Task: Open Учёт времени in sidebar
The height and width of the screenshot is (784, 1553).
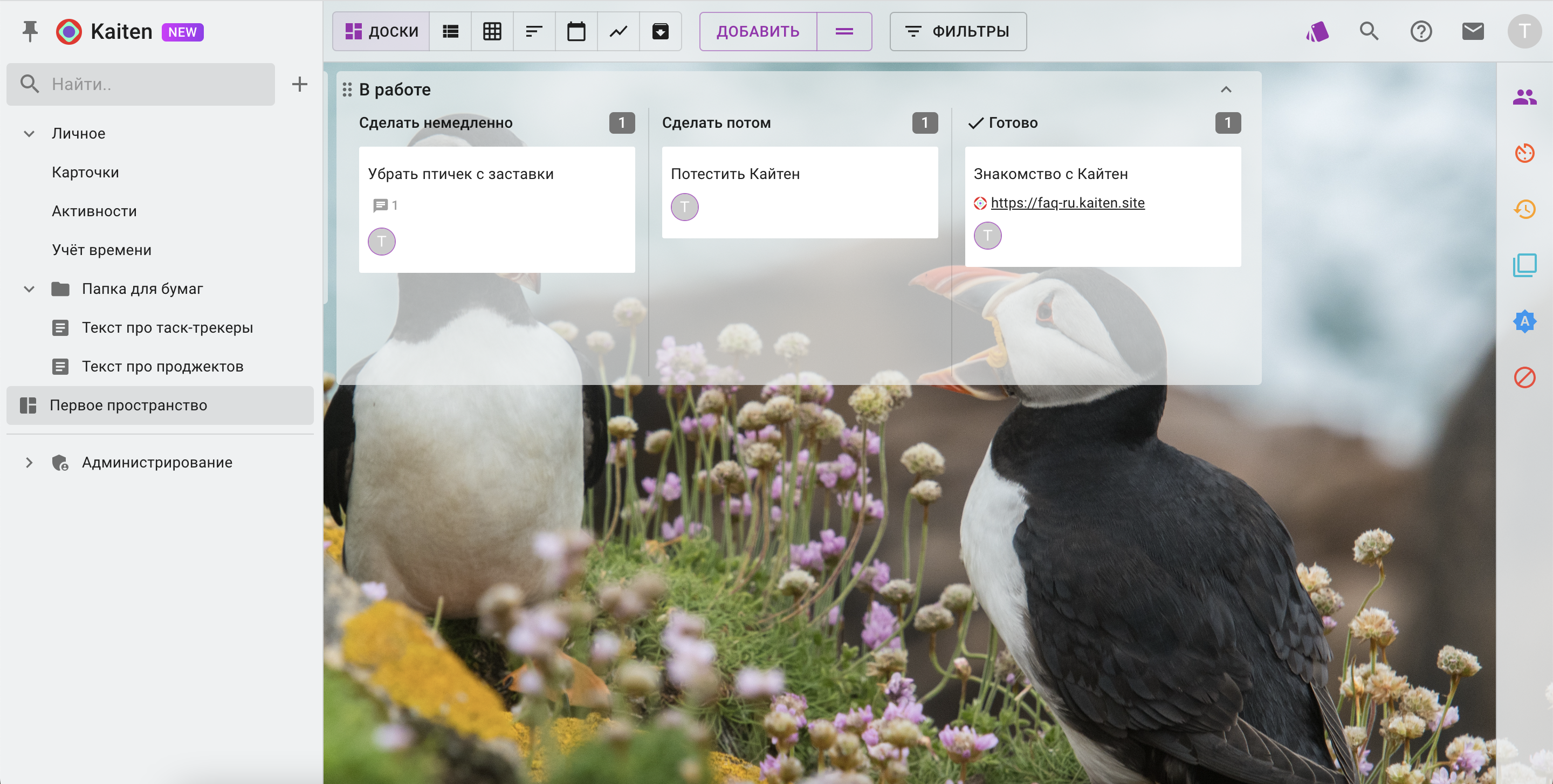Action: pos(101,250)
